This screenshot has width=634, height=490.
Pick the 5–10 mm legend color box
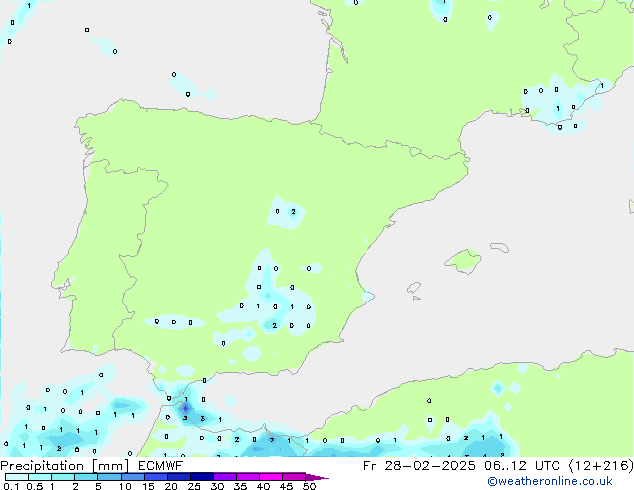click(x=109, y=477)
